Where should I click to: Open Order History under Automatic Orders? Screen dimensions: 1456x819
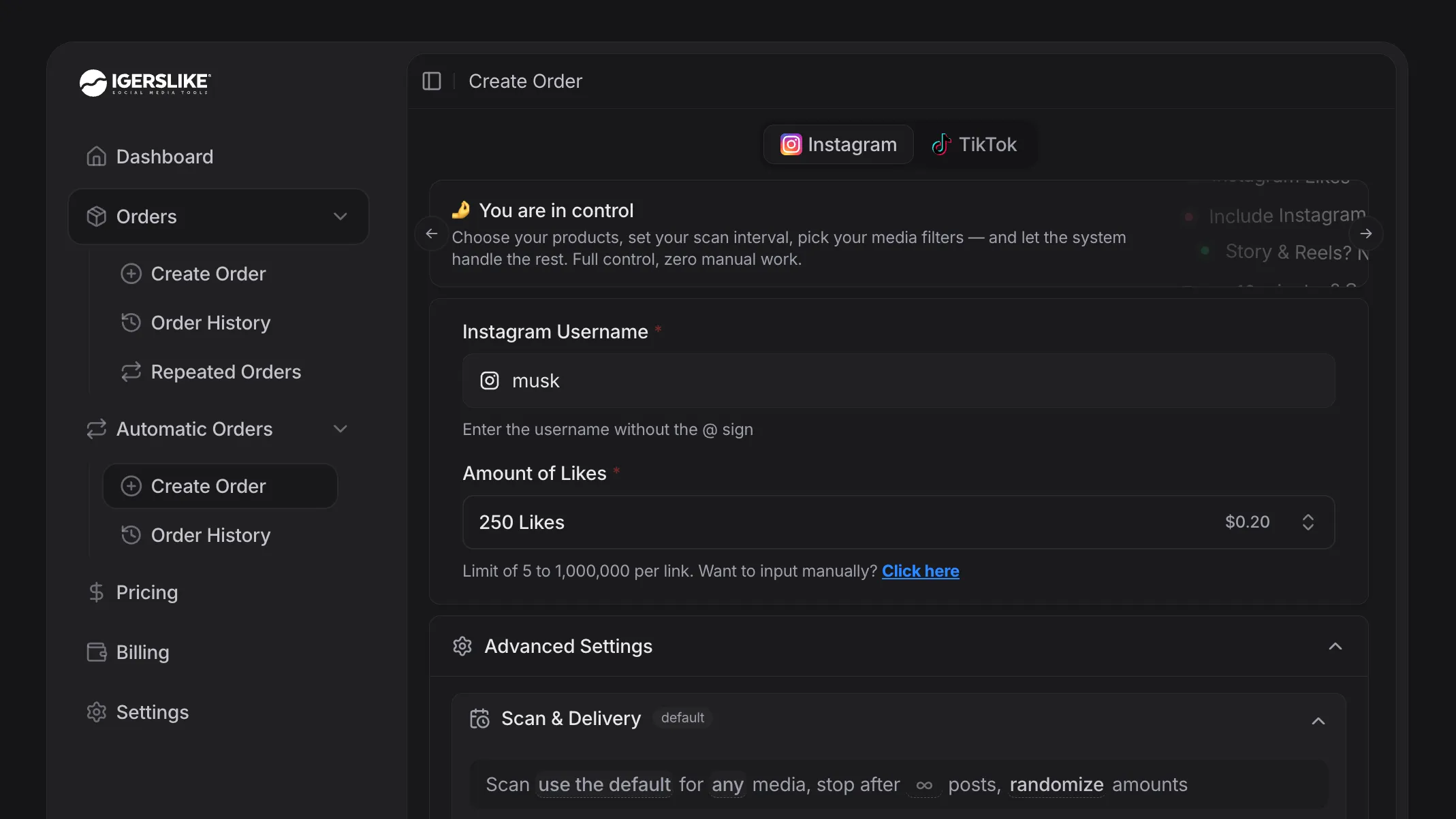pyautogui.click(x=221, y=535)
